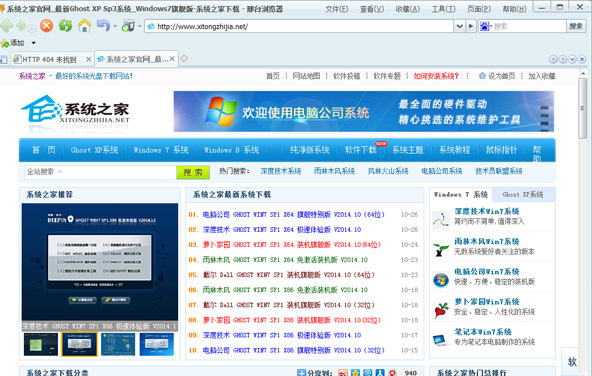Switch to the Ghost XP系统 sidebar tab
The height and width of the screenshot is (376, 592).
pos(523,194)
